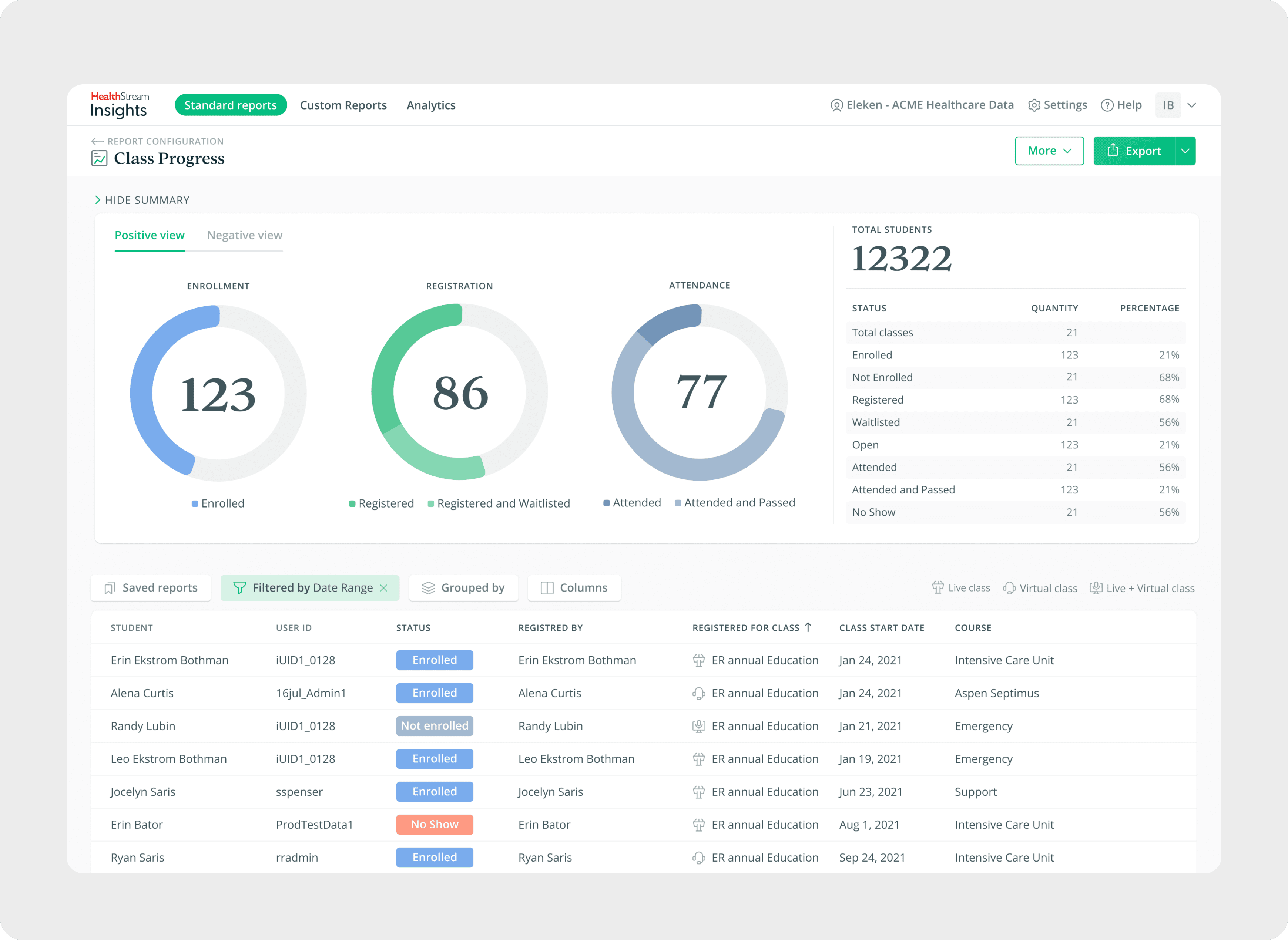Click the Saved reports button
This screenshot has width=1288, height=940.
151,588
